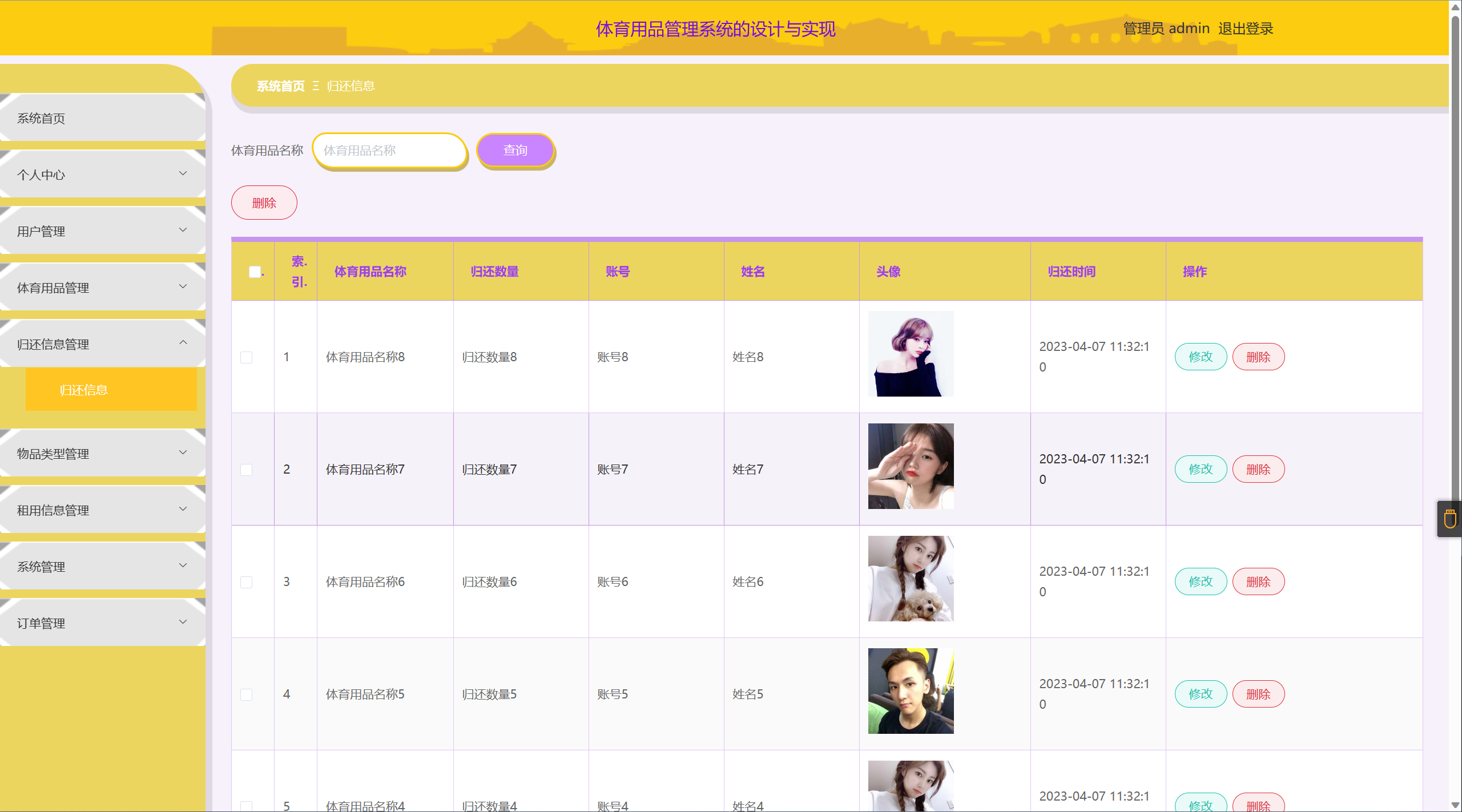Expand the 租用信息管理 menu chevron
The image size is (1462, 812).
point(183,509)
